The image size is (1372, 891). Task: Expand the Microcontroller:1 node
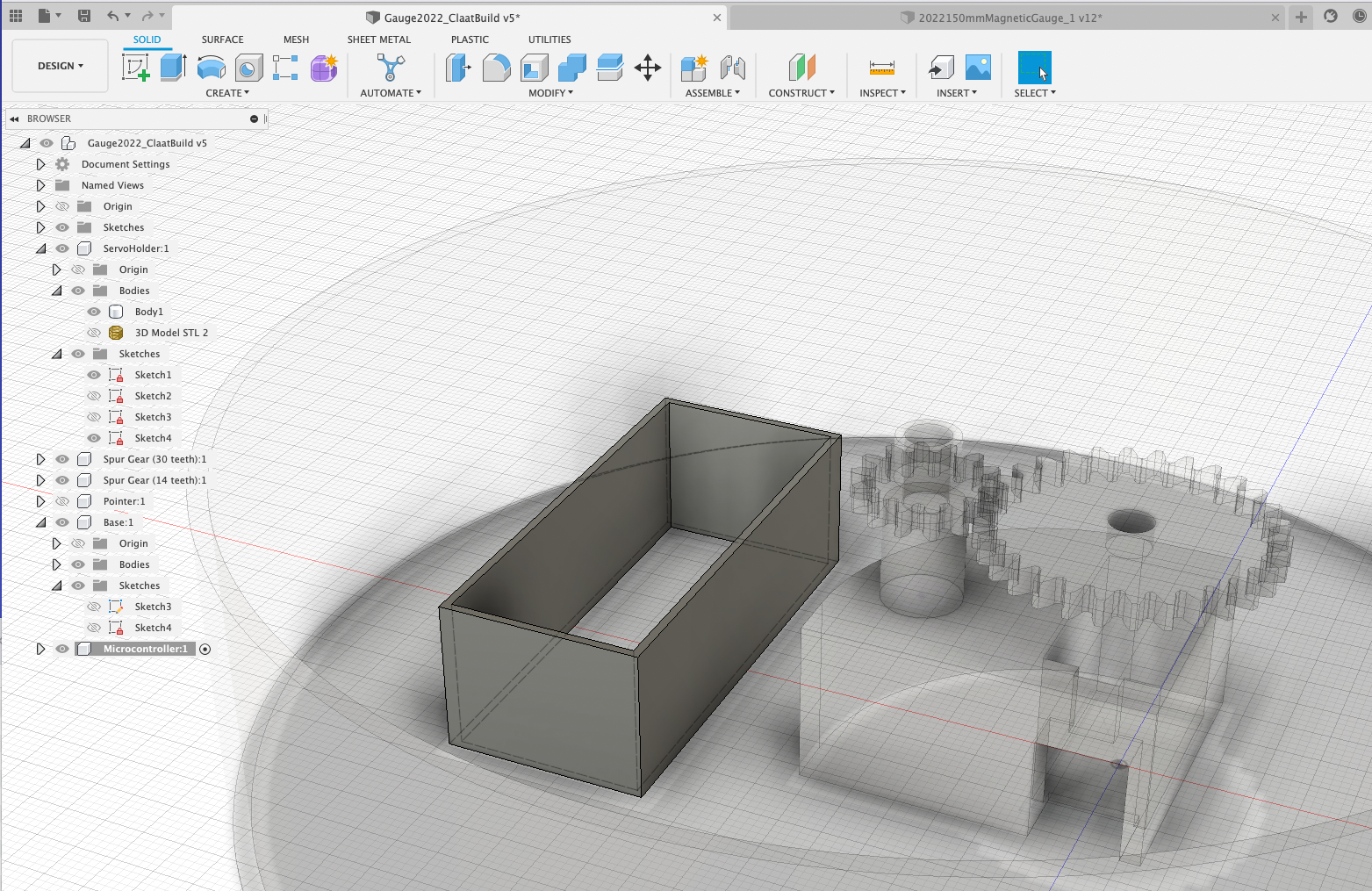point(40,649)
